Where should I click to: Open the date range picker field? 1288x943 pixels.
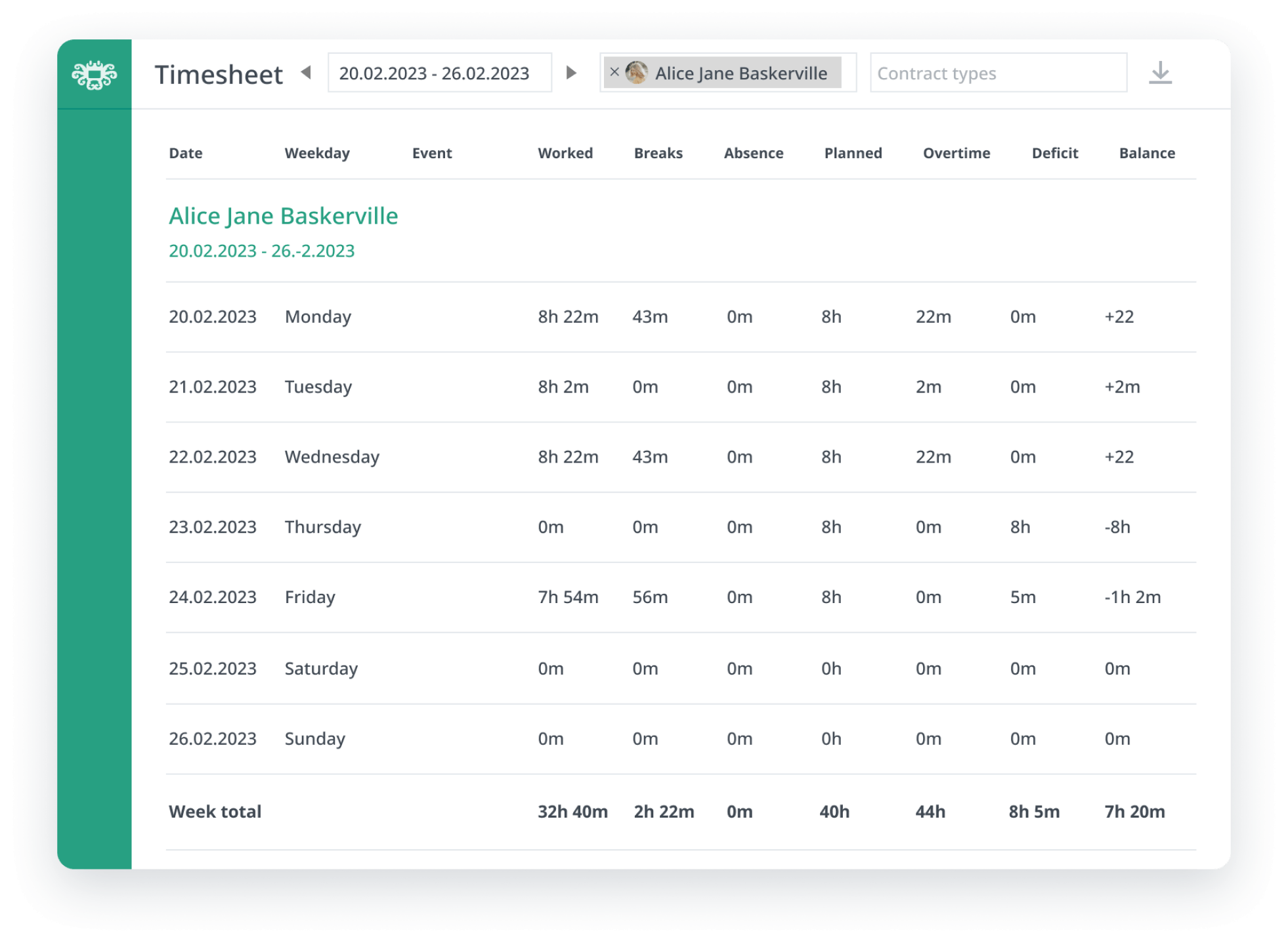coord(439,72)
